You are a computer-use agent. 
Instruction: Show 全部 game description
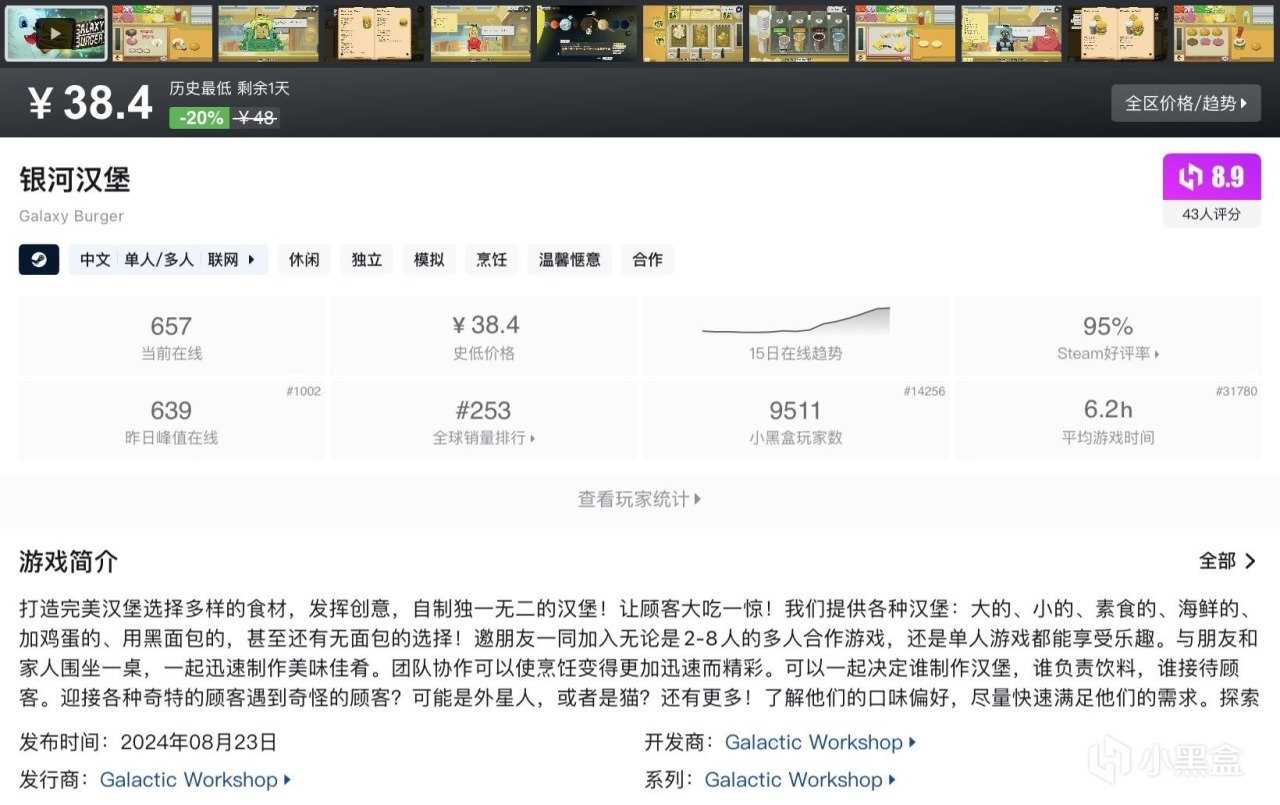pyautogui.click(x=1228, y=561)
